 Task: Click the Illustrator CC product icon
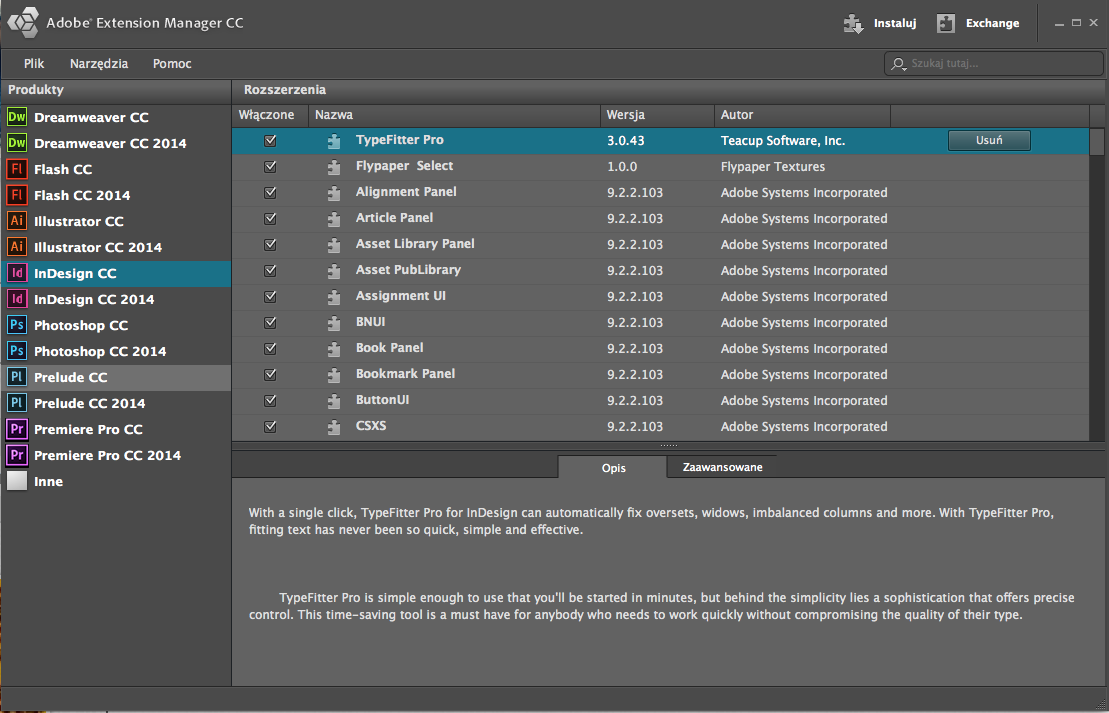coord(17,221)
